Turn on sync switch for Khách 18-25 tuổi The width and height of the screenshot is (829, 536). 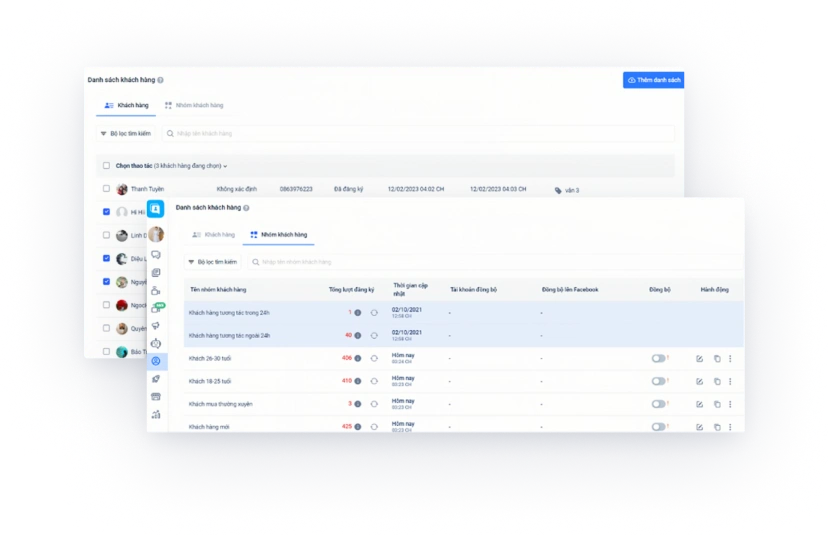[x=658, y=381]
